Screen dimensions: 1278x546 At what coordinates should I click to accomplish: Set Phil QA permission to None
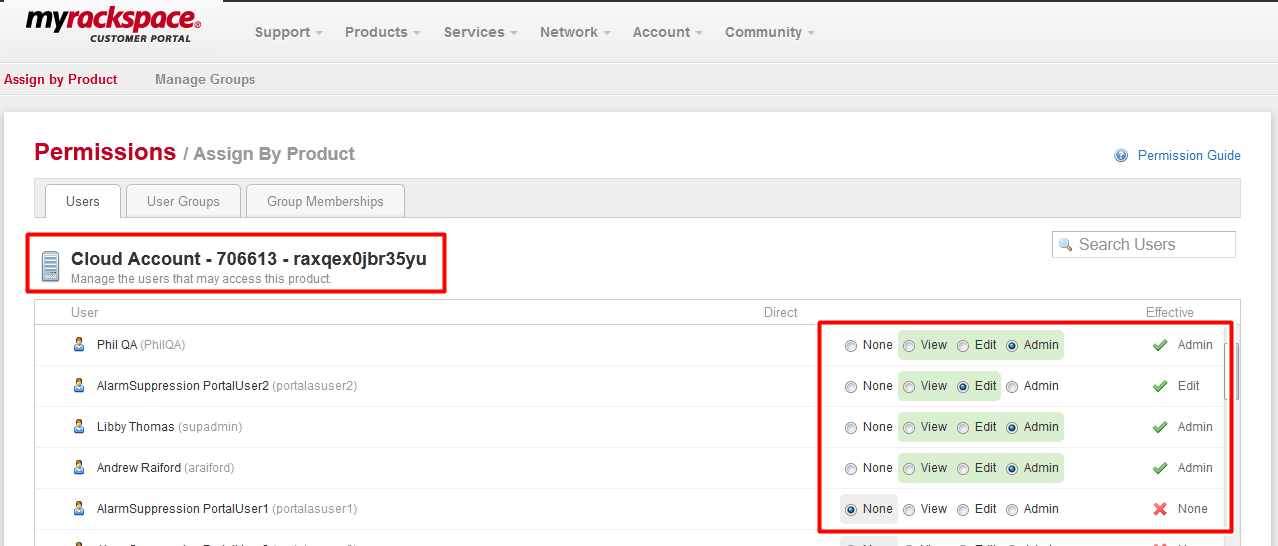click(x=851, y=346)
